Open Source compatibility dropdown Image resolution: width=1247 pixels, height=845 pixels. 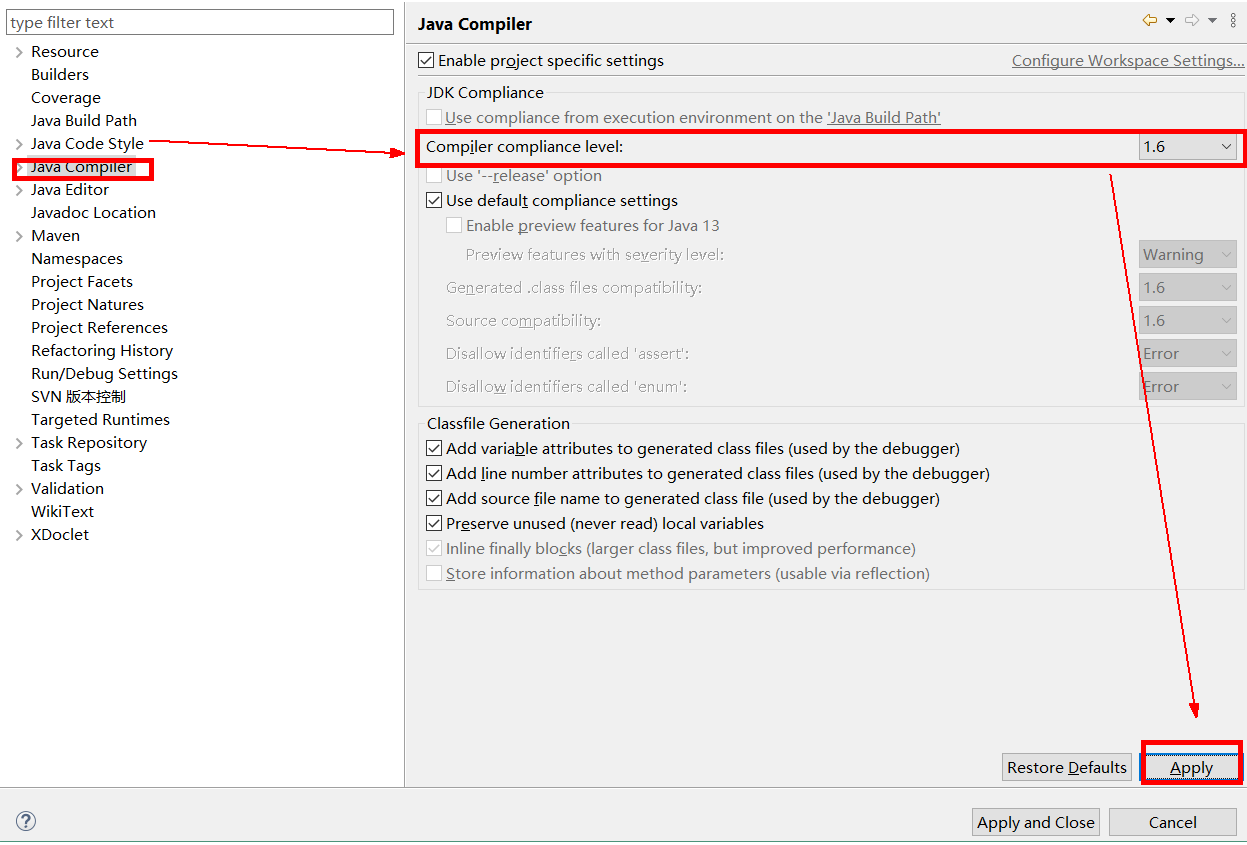coord(1188,321)
